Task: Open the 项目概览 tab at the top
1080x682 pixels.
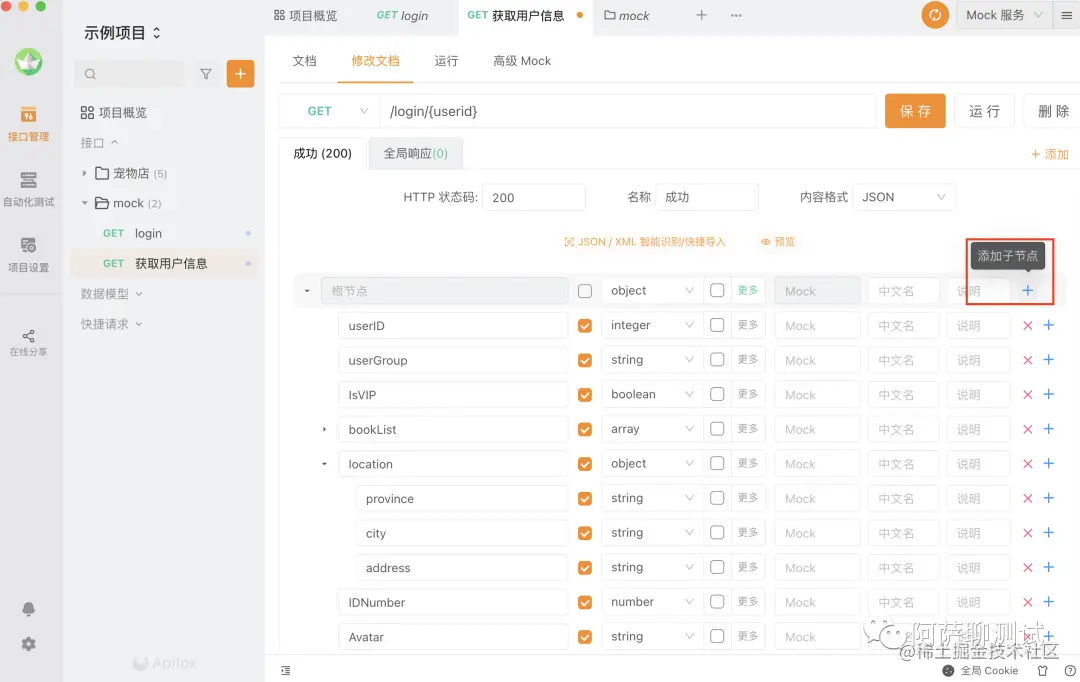Action: coord(312,16)
